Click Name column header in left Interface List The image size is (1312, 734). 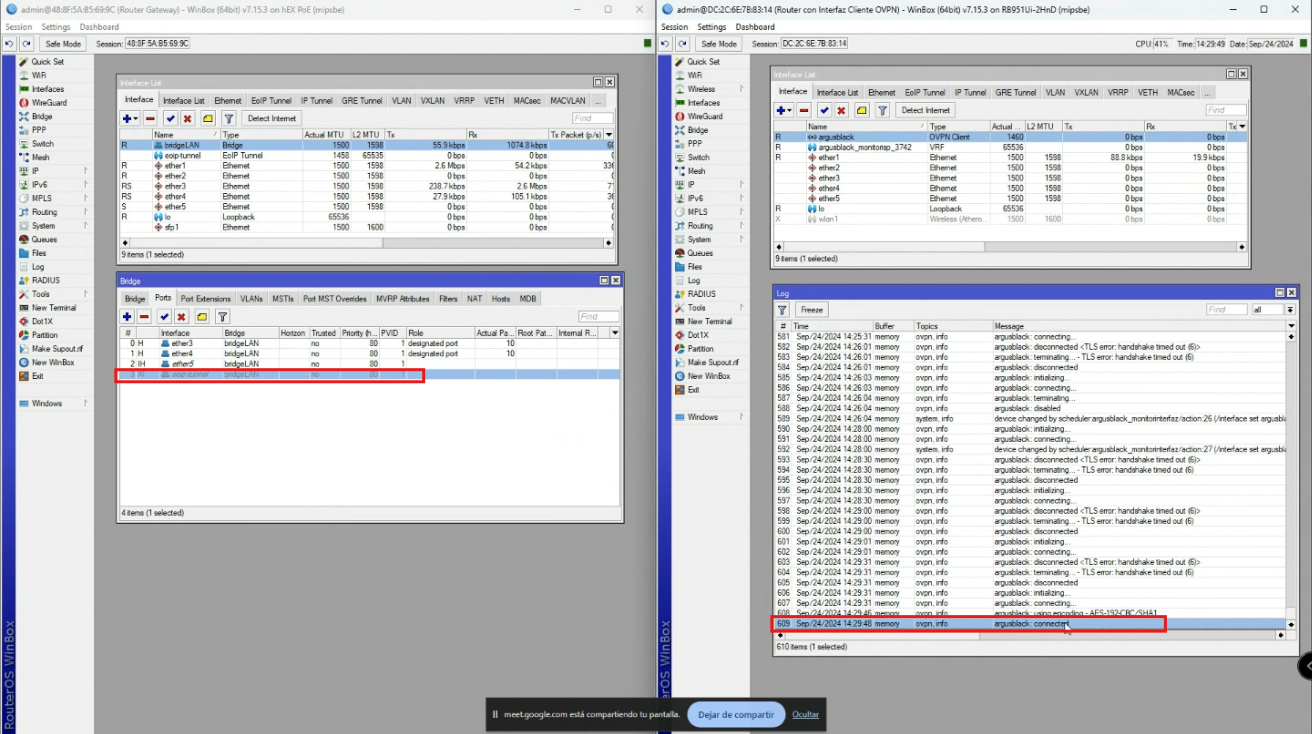point(185,134)
